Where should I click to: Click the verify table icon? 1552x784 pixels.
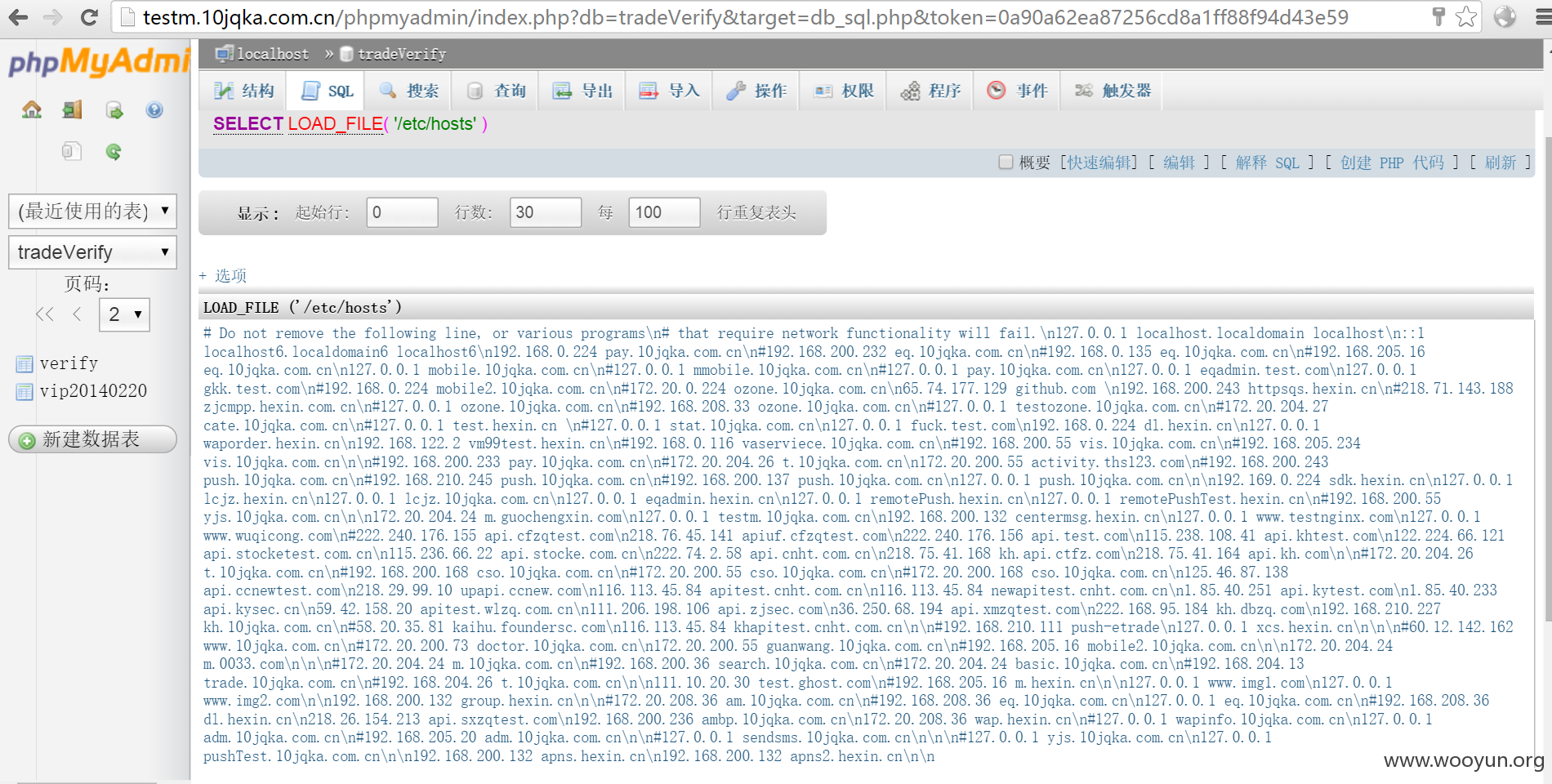coord(25,363)
